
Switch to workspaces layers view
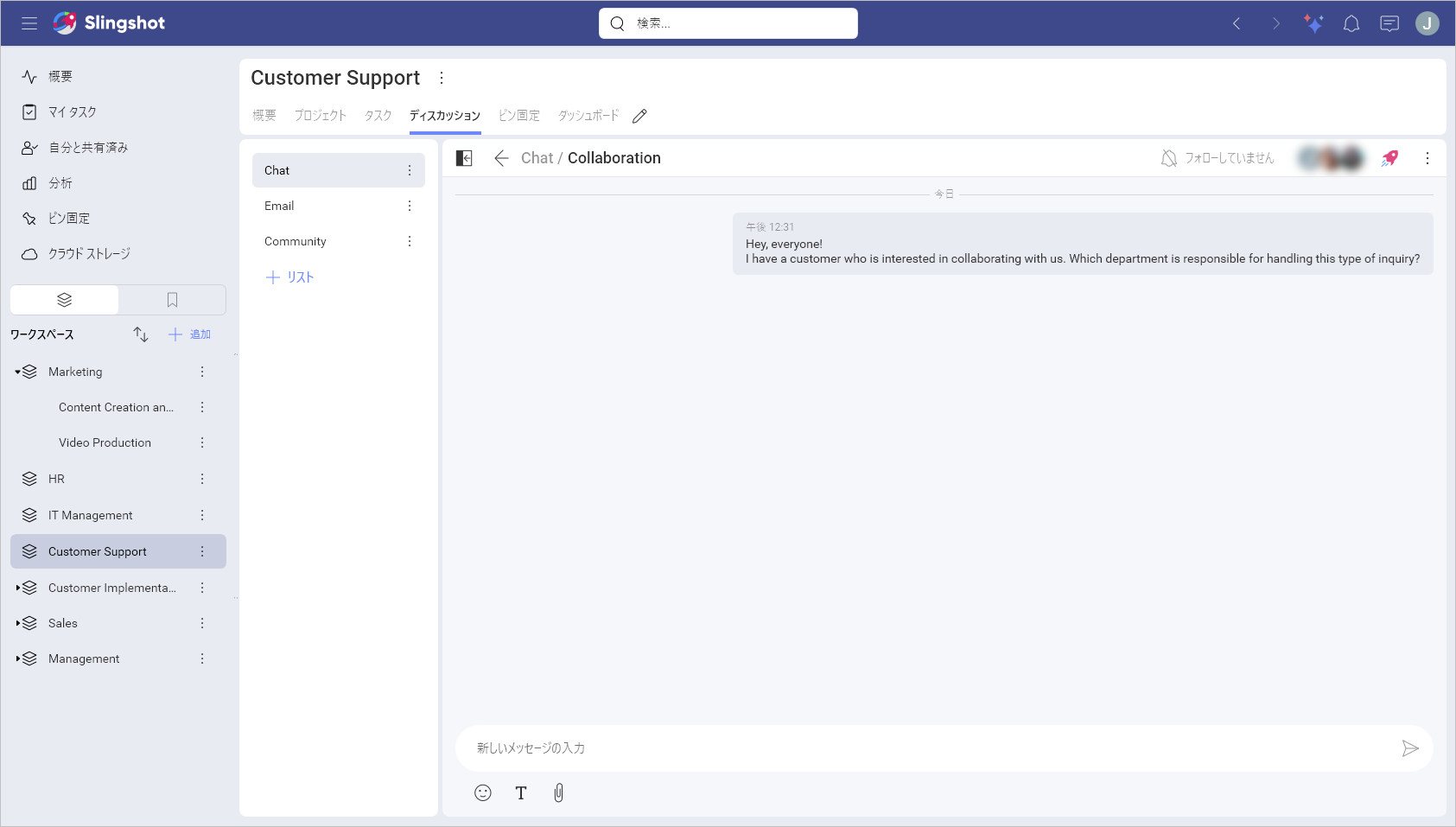(64, 300)
